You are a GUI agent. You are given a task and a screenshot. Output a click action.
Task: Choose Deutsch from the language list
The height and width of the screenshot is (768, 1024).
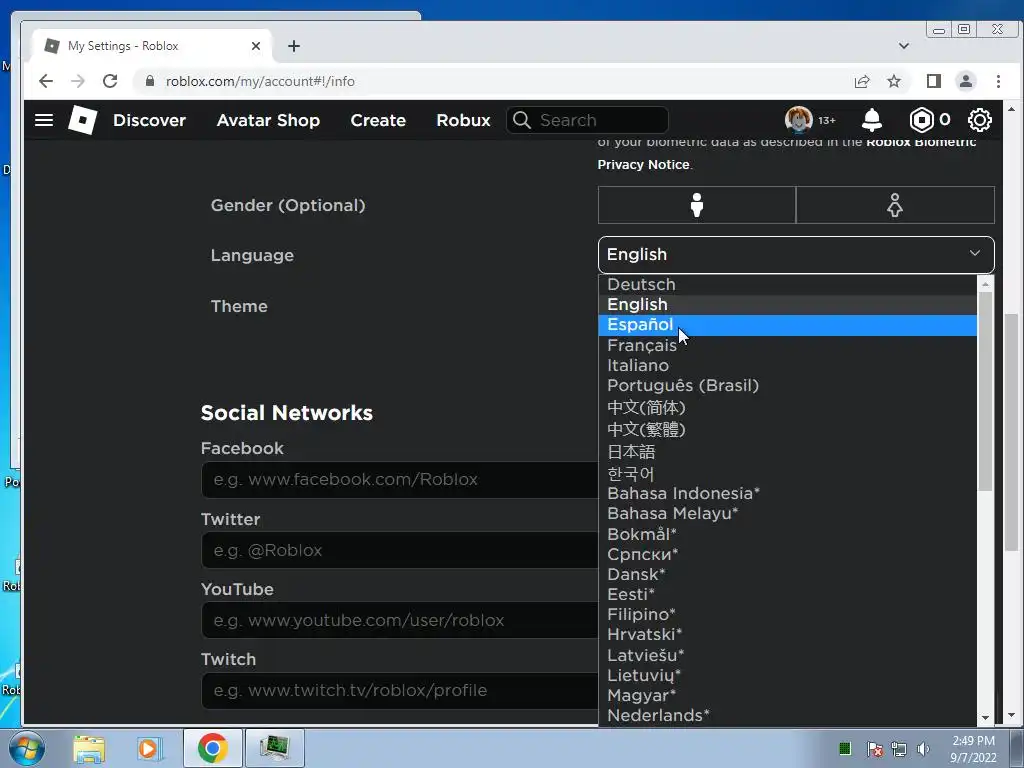click(x=788, y=285)
